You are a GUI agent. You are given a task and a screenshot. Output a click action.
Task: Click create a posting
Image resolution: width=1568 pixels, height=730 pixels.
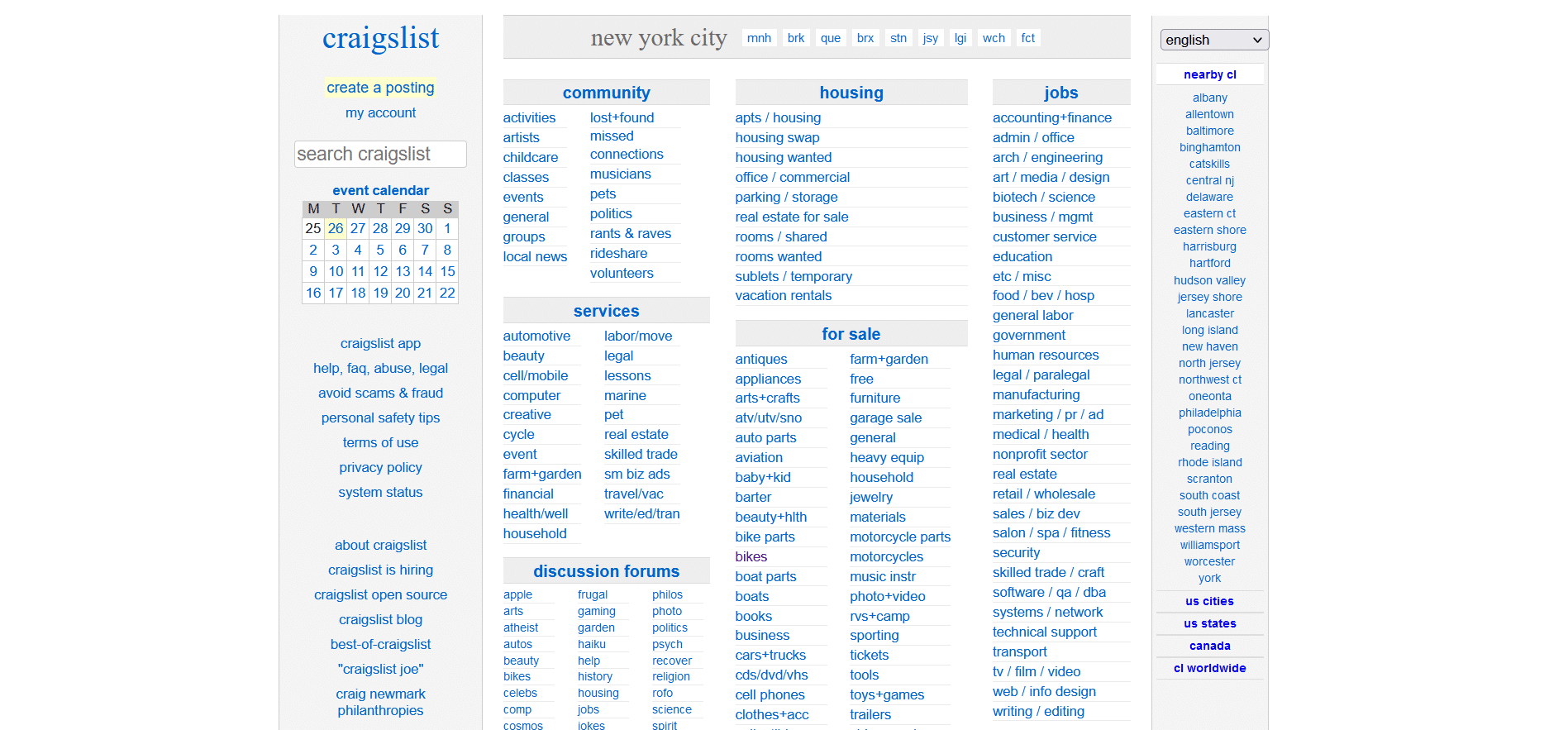[380, 88]
